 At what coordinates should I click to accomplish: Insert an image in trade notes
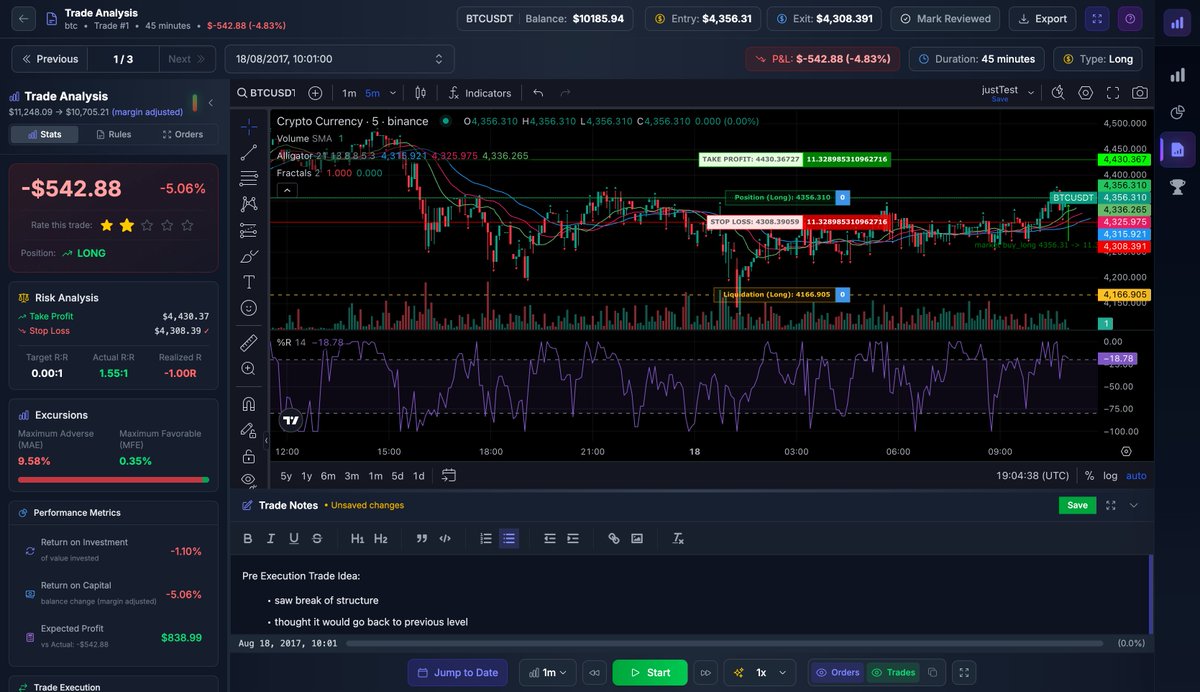tap(637, 538)
